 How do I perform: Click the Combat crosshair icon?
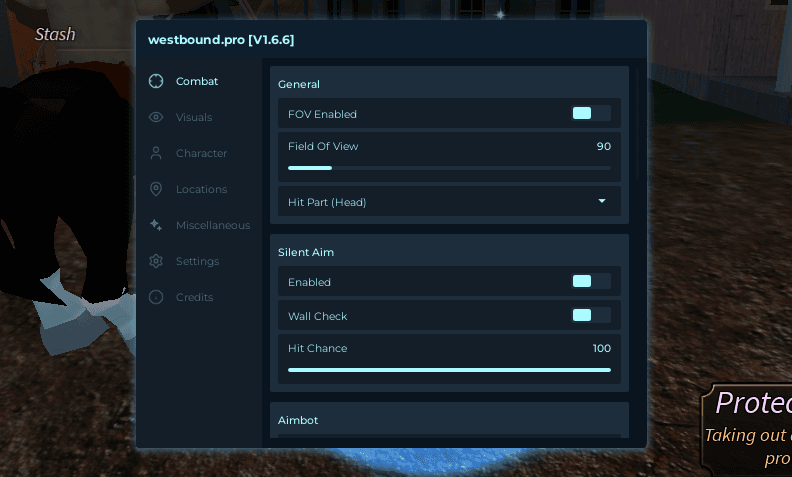click(x=155, y=81)
